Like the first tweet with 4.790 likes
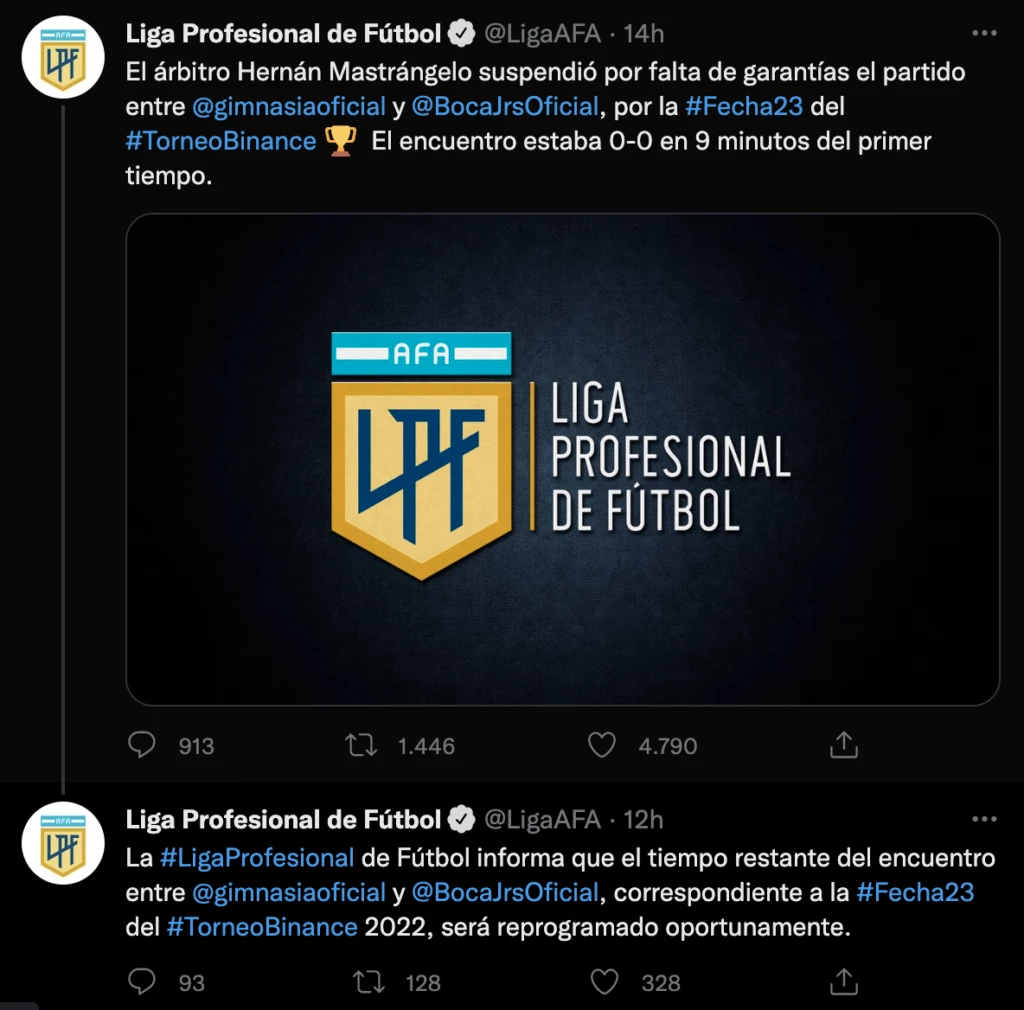 tap(601, 745)
